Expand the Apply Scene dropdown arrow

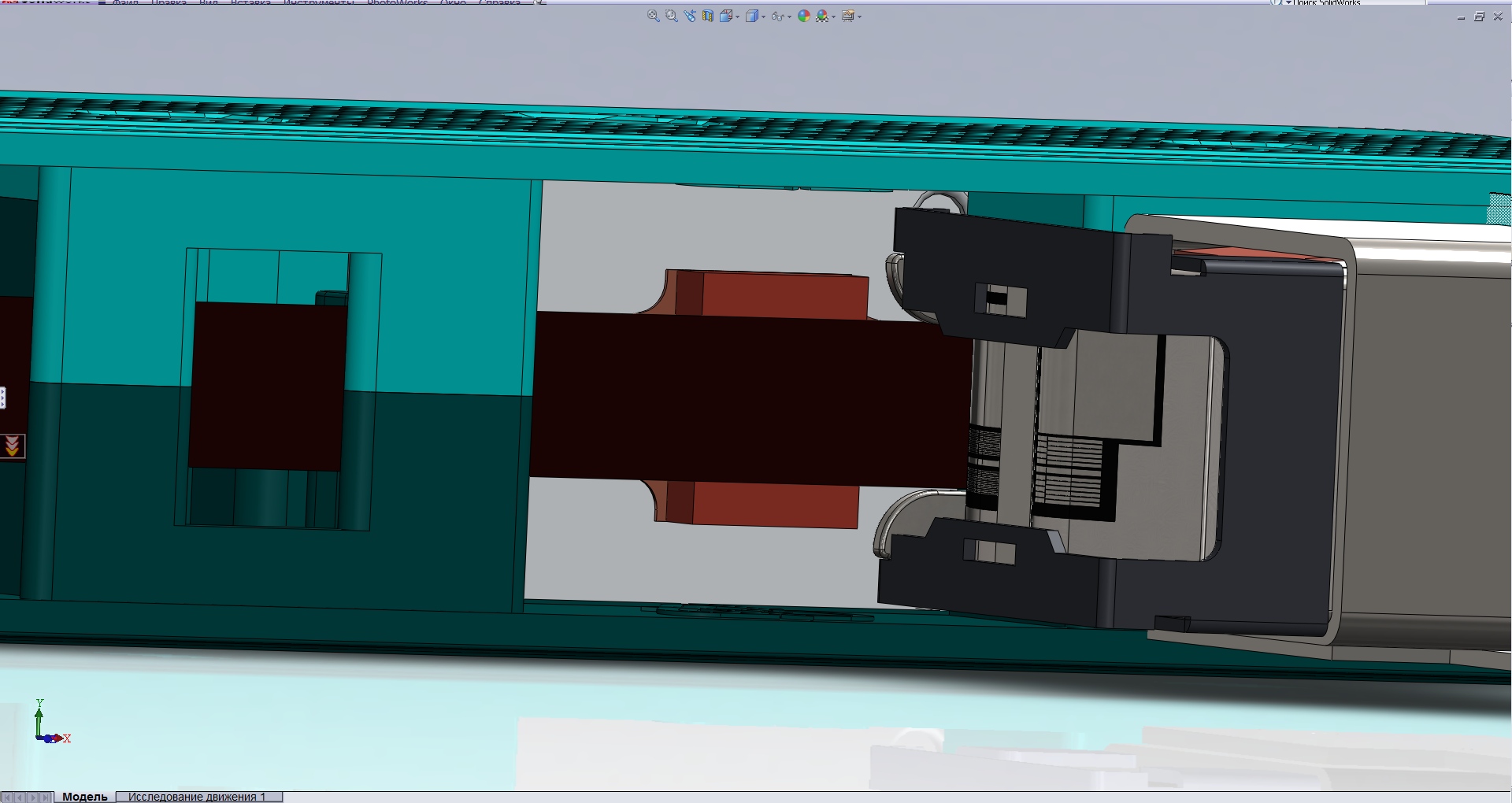pyautogui.click(x=834, y=17)
